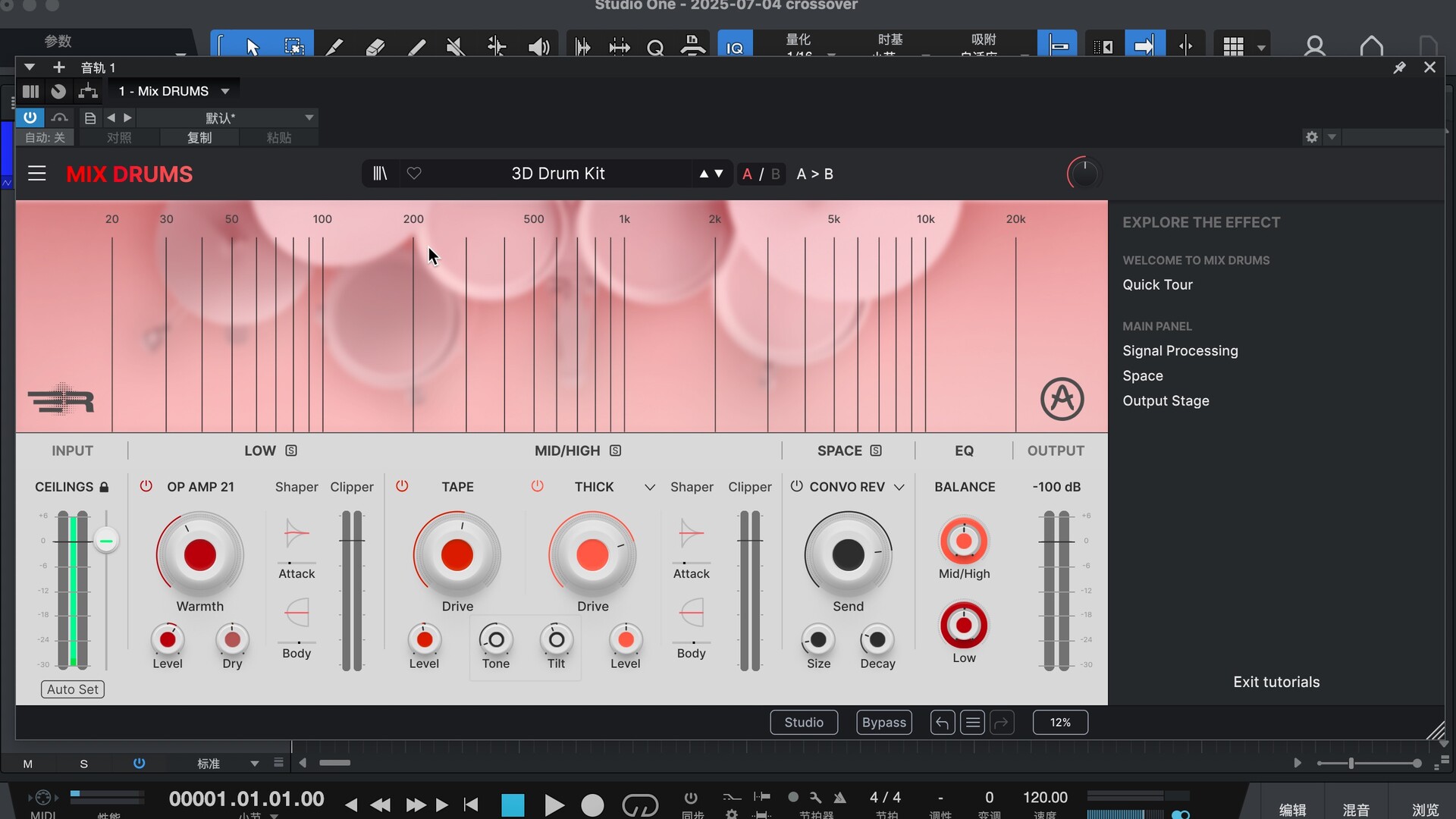Open the Mix Drums hamburger menu
1456x819 pixels.
click(37, 174)
